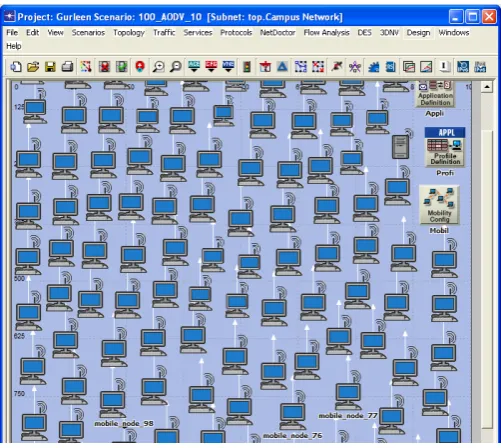This screenshot has width=501, height=448.
Task: Open the NetDoctor menu
Action: [278, 32]
